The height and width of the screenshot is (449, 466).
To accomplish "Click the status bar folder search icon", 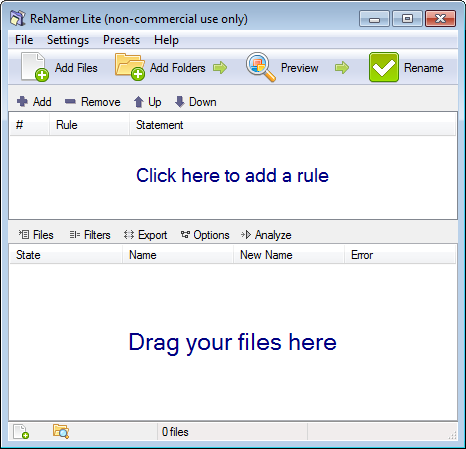I will point(61,431).
